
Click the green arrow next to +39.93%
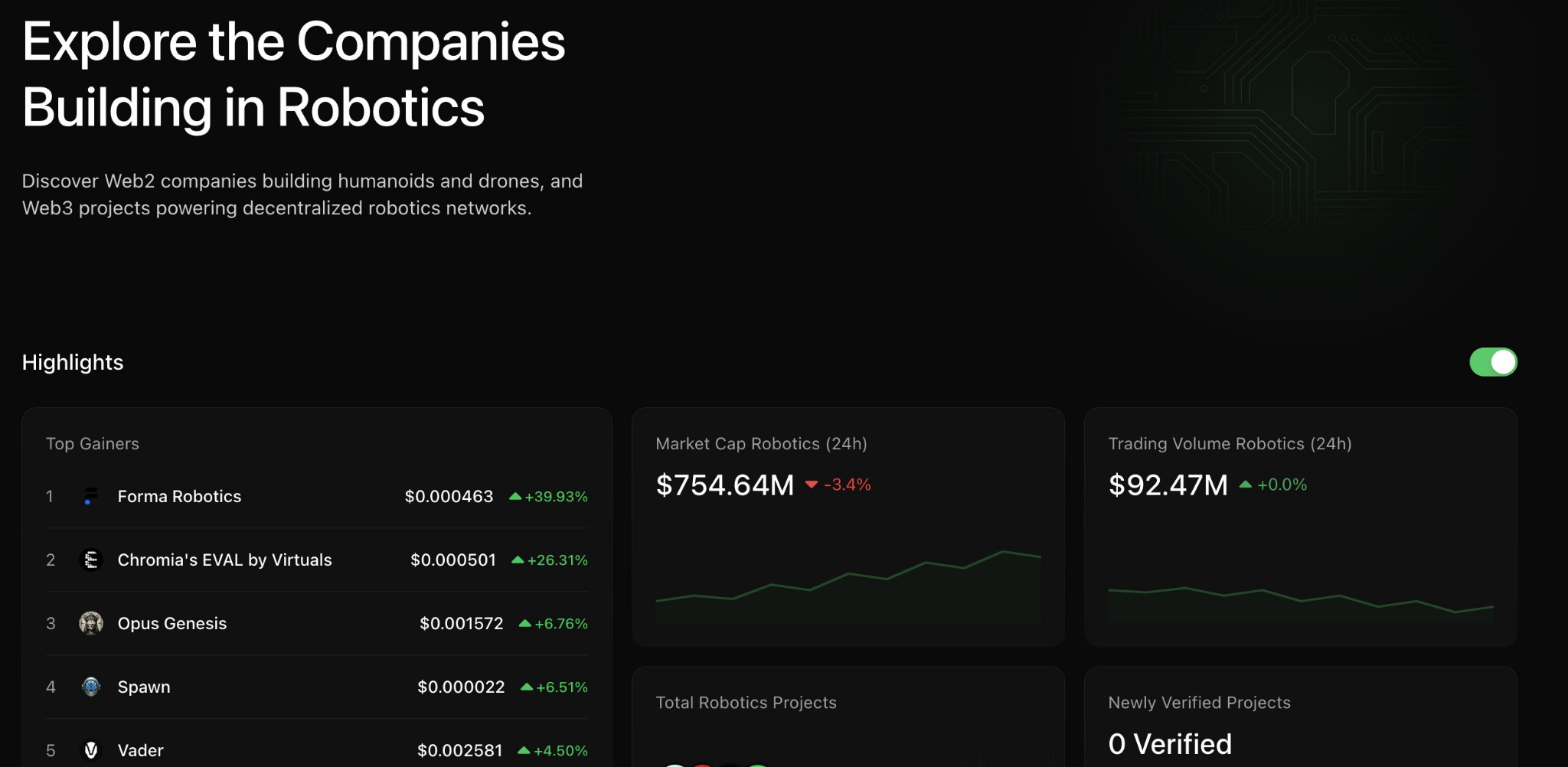(515, 497)
